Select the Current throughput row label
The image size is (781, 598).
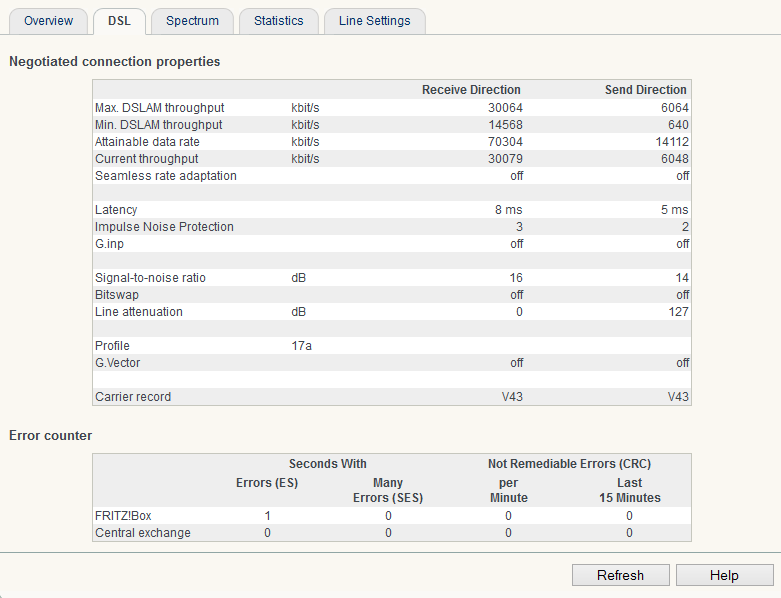coord(146,159)
